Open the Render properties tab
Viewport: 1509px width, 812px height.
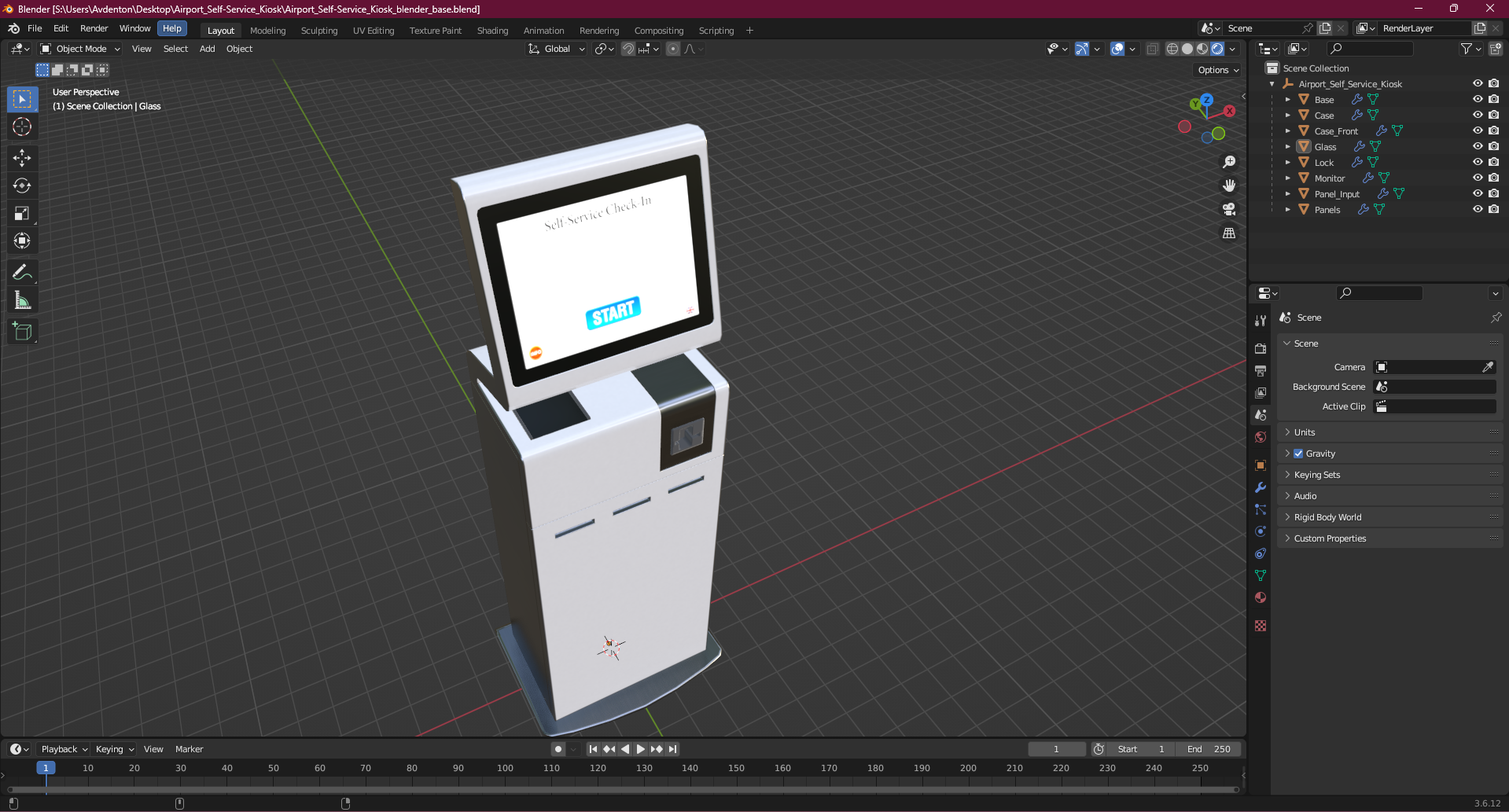tap(1261, 348)
